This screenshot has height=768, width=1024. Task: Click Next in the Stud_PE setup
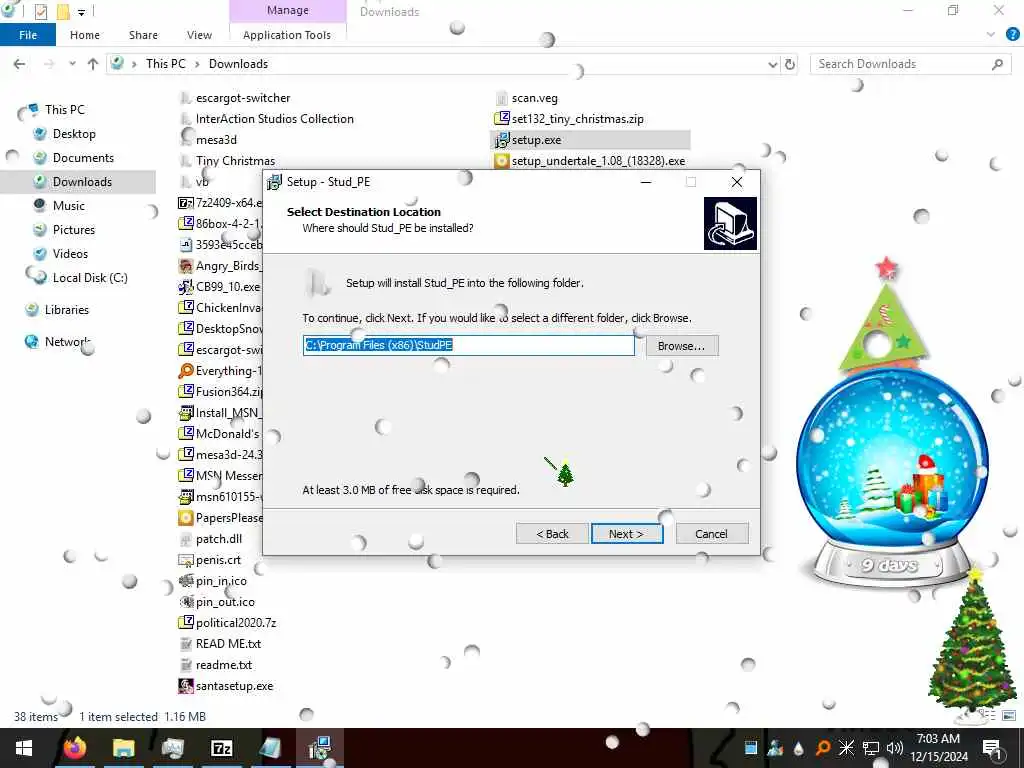[x=626, y=534]
